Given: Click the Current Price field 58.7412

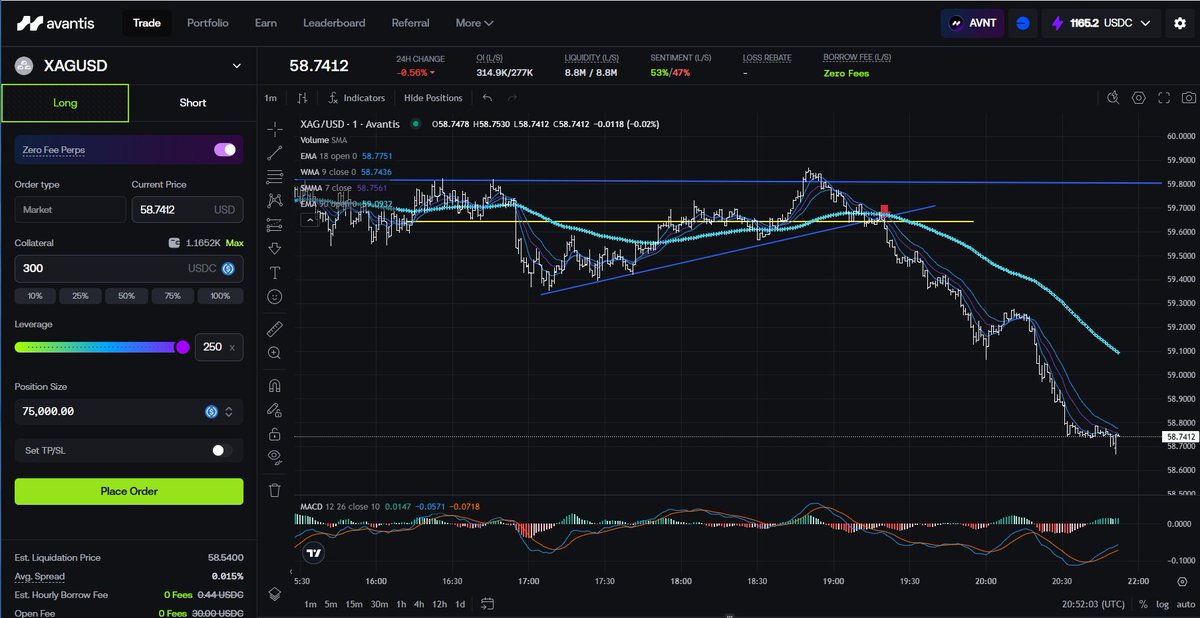Looking at the screenshot, I should click(x=188, y=210).
